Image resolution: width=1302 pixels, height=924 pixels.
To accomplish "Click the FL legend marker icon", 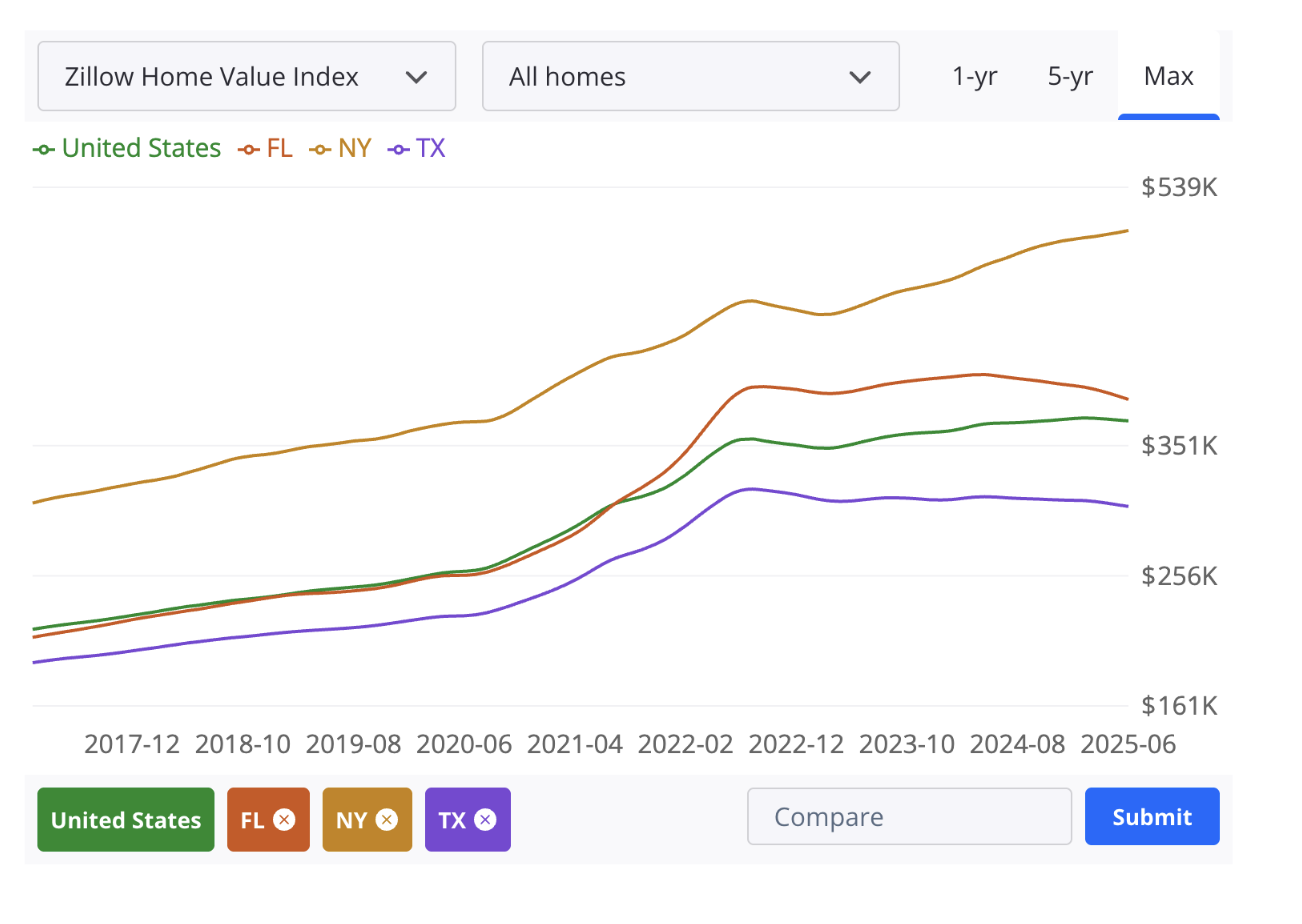I will tap(248, 149).
